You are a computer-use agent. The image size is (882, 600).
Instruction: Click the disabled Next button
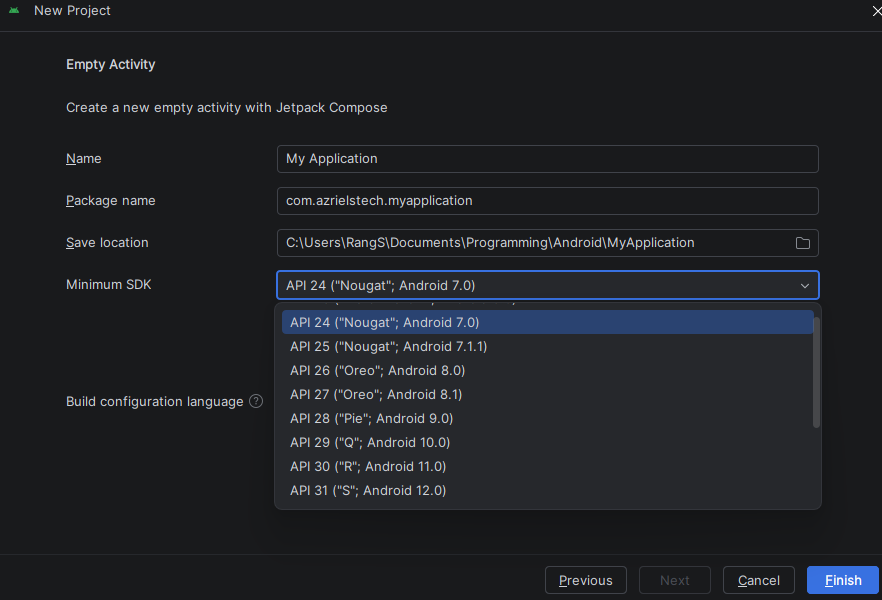point(674,580)
